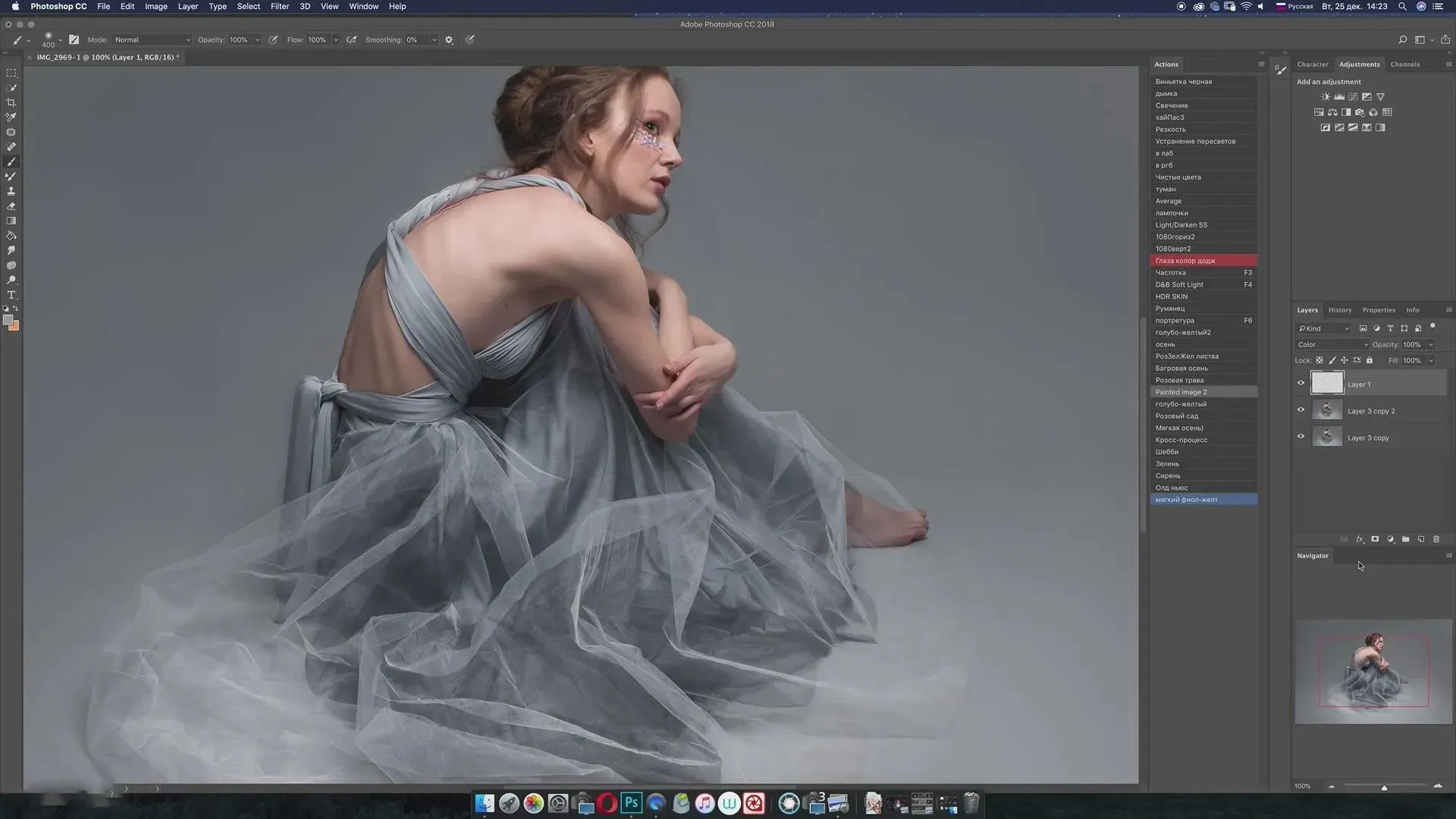The height and width of the screenshot is (819, 1456).
Task: Add a layer mask from Layers panel
Action: (1375, 539)
